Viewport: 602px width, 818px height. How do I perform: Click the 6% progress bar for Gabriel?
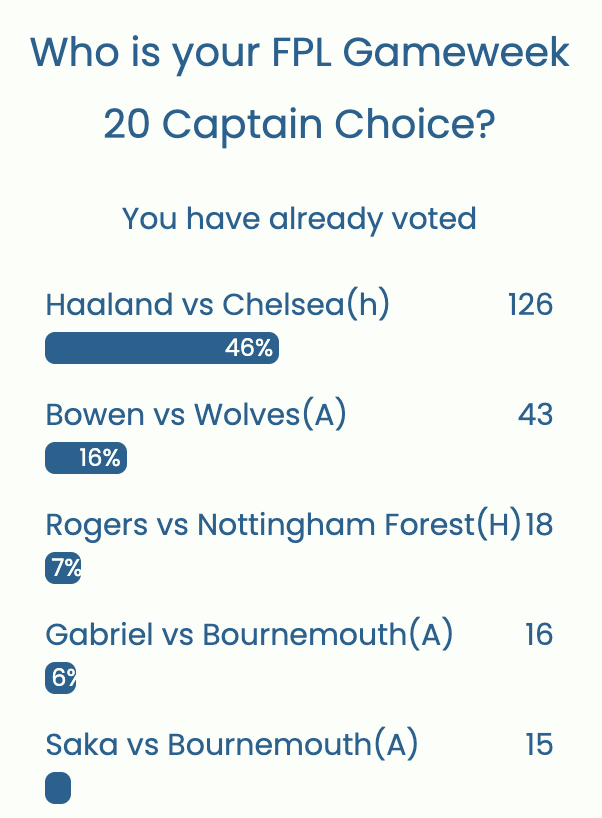tap(60, 678)
